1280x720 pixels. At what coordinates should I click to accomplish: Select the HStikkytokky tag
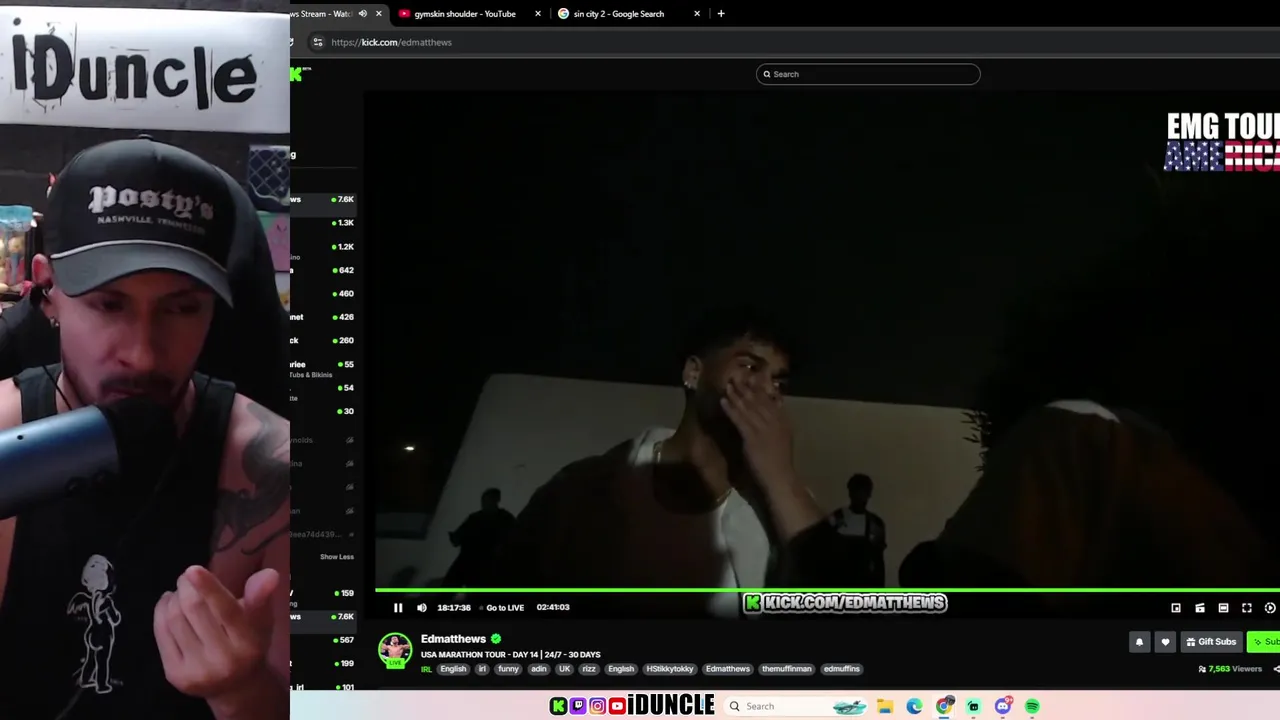(670, 669)
